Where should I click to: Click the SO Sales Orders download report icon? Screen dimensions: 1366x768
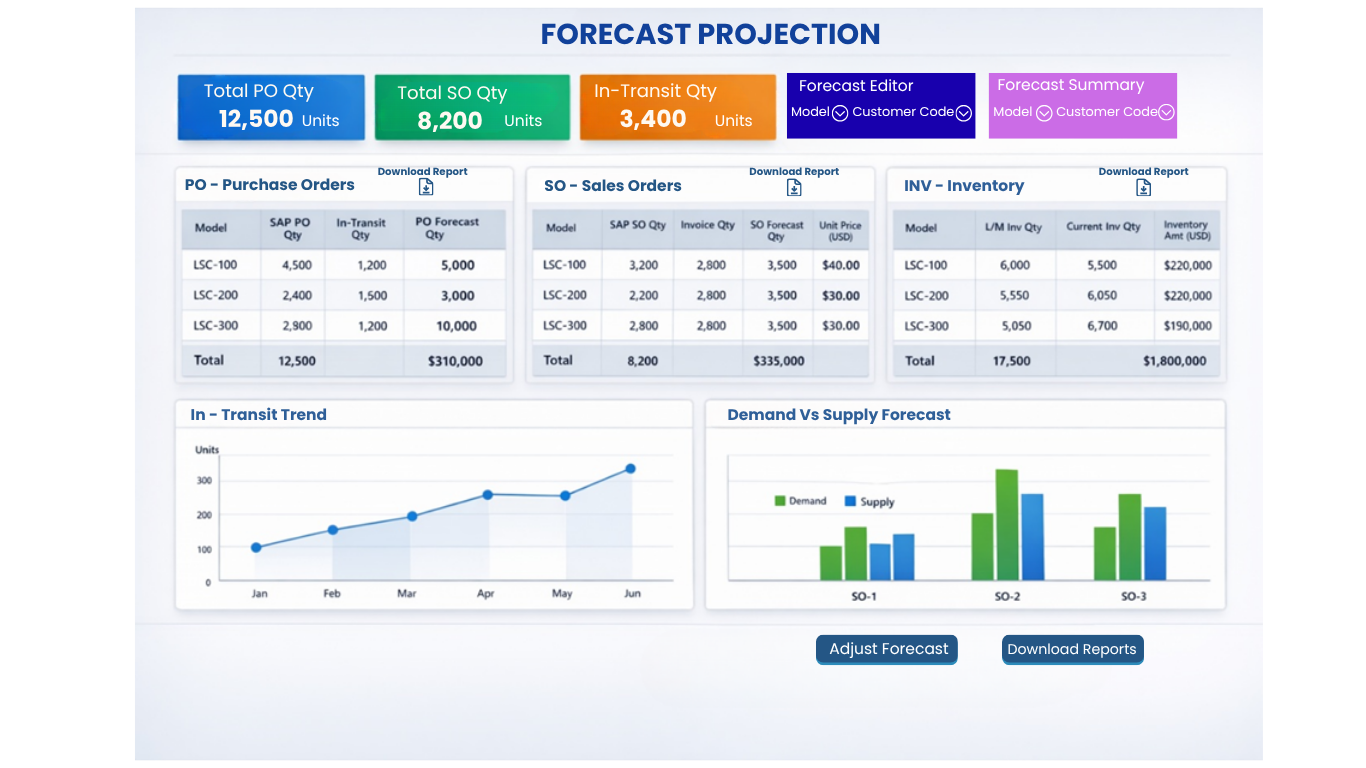point(797,187)
